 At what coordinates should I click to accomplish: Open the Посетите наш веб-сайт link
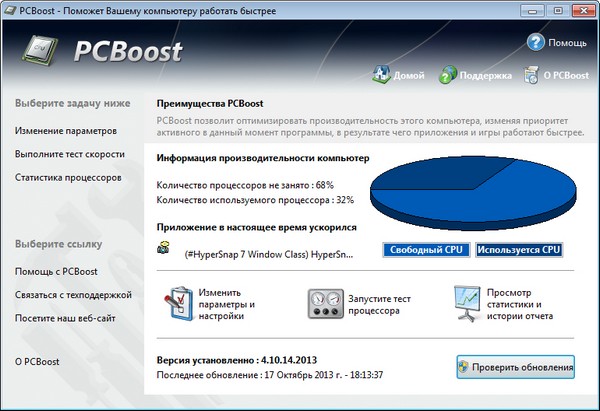65,318
